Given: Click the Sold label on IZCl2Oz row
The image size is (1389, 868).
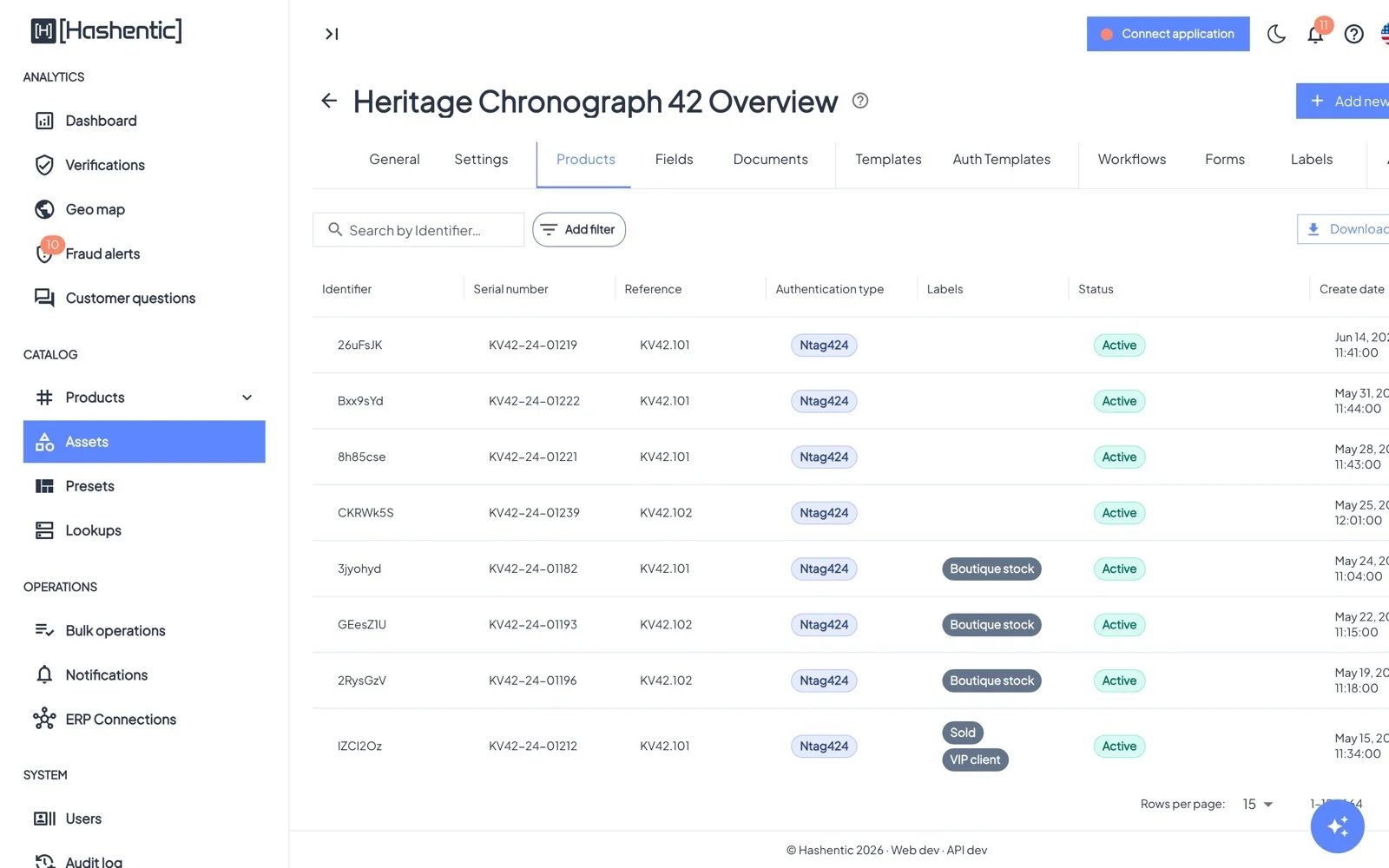Looking at the screenshot, I should [x=963, y=733].
